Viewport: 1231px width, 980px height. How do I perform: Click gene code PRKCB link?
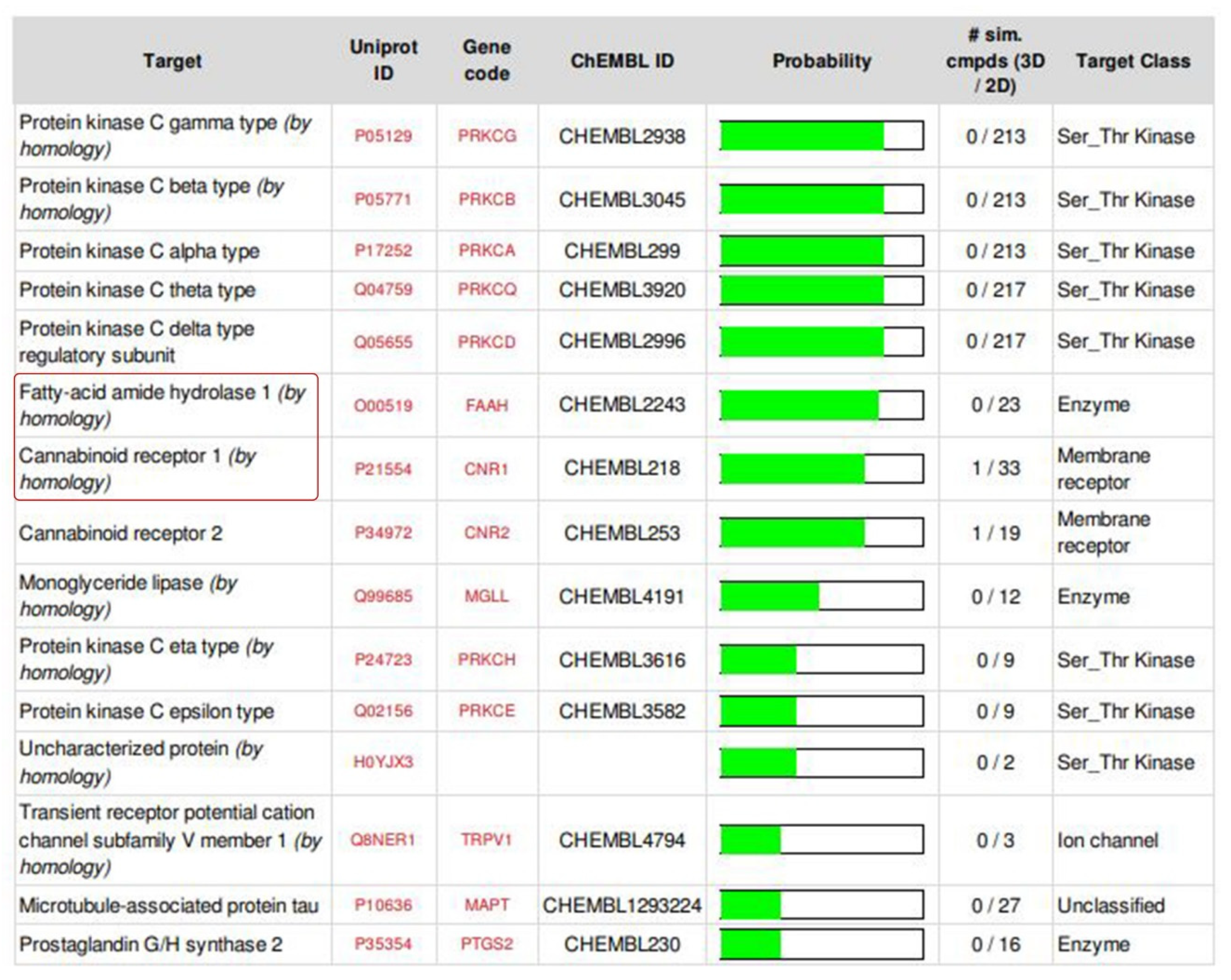487,199
